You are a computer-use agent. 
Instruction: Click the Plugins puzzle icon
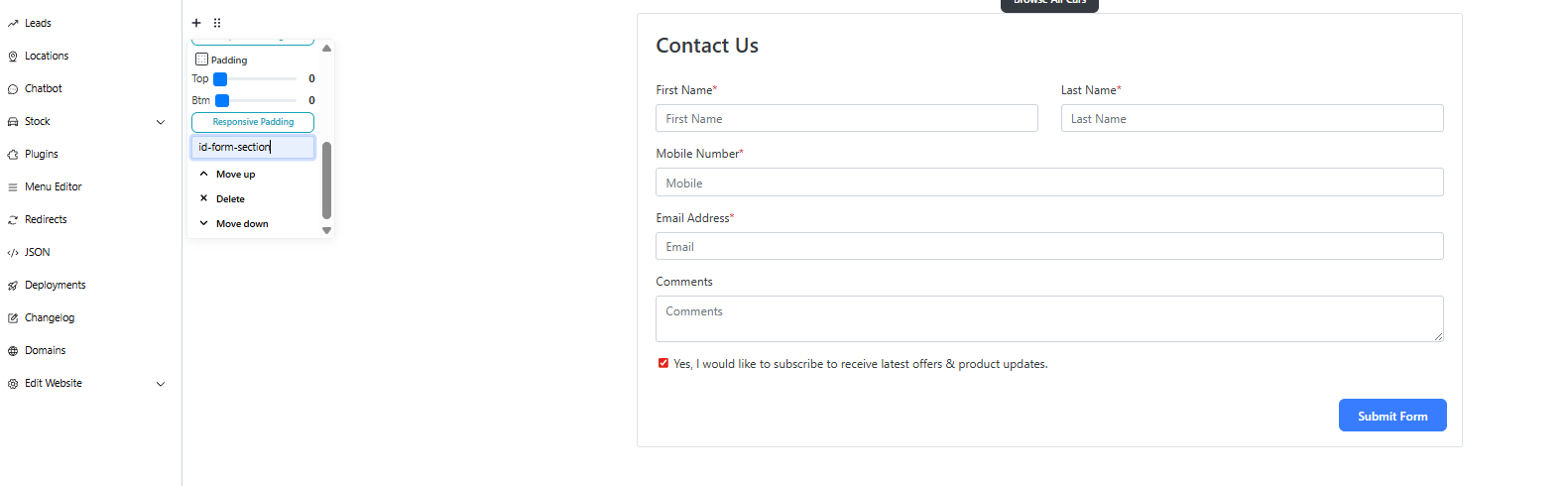13,155
